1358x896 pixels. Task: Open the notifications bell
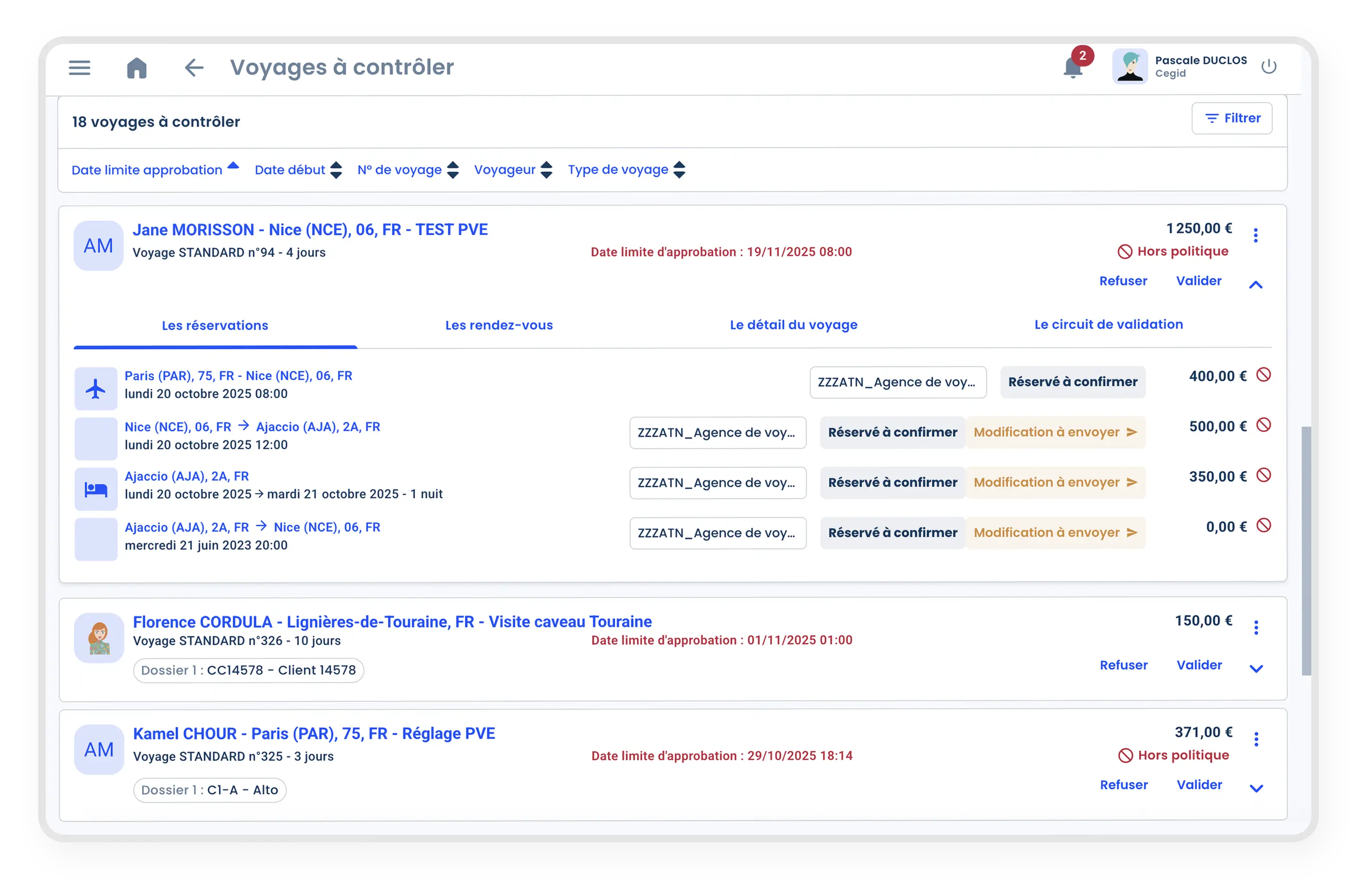coord(1072,67)
